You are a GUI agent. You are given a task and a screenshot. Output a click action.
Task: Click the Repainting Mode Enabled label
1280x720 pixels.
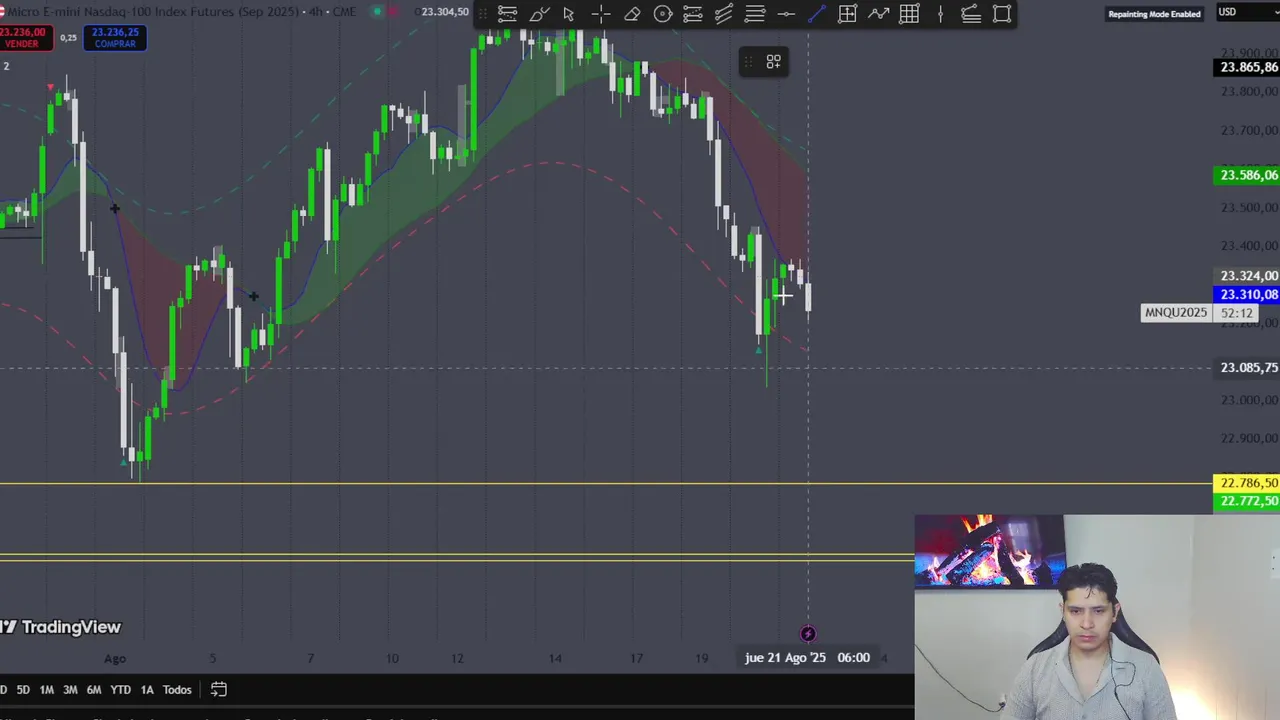pyautogui.click(x=1154, y=14)
